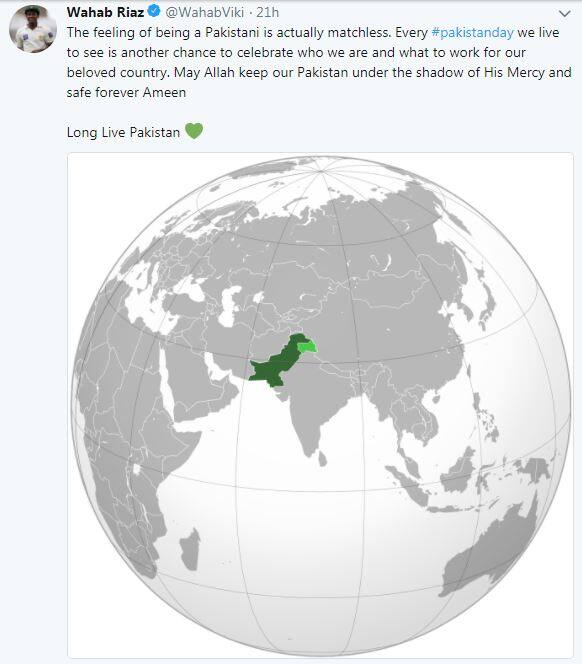This screenshot has height=664, width=582.
Task: Open Wahab Riaz's profile avatar photo
Action: tap(33, 29)
